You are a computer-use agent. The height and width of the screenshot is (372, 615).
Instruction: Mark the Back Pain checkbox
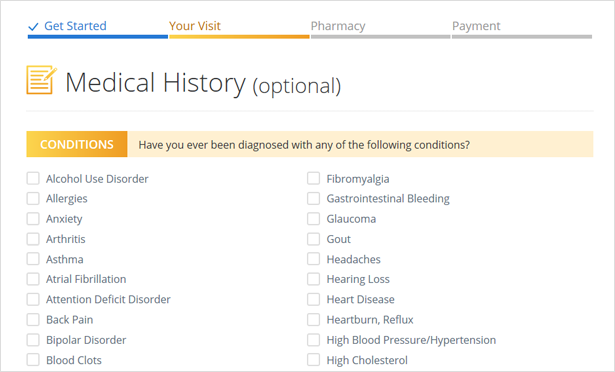(33, 319)
